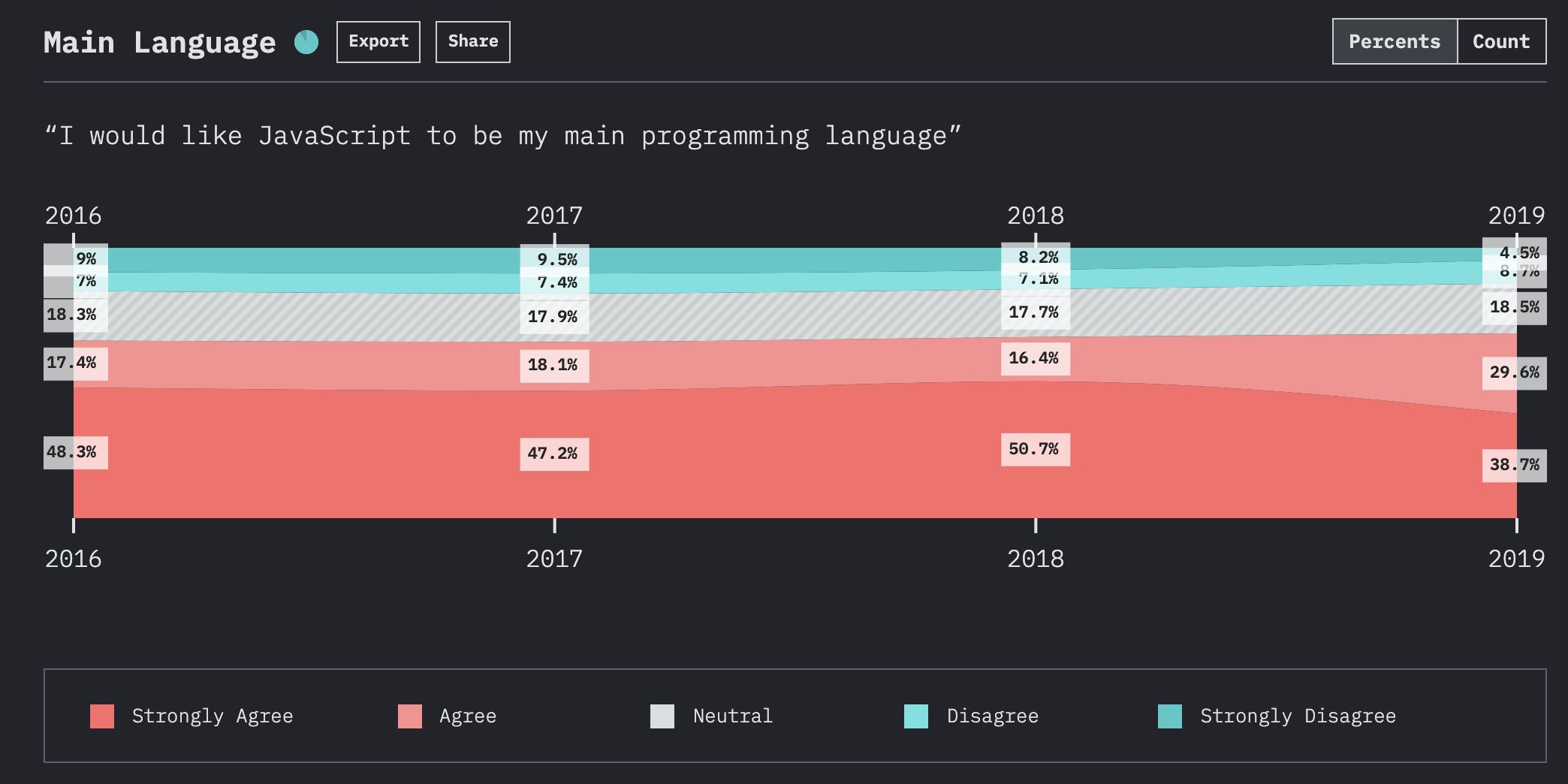The height and width of the screenshot is (784, 1568).
Task: Select the 18.3% label for 2016
Action: (76, 315)
